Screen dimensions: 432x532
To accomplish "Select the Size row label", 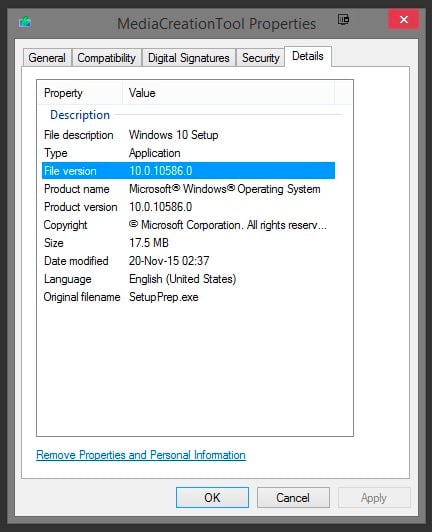I will tap(54, 243).
